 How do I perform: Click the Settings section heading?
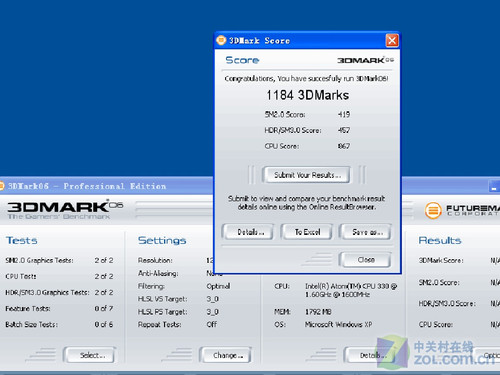[162, 240]
